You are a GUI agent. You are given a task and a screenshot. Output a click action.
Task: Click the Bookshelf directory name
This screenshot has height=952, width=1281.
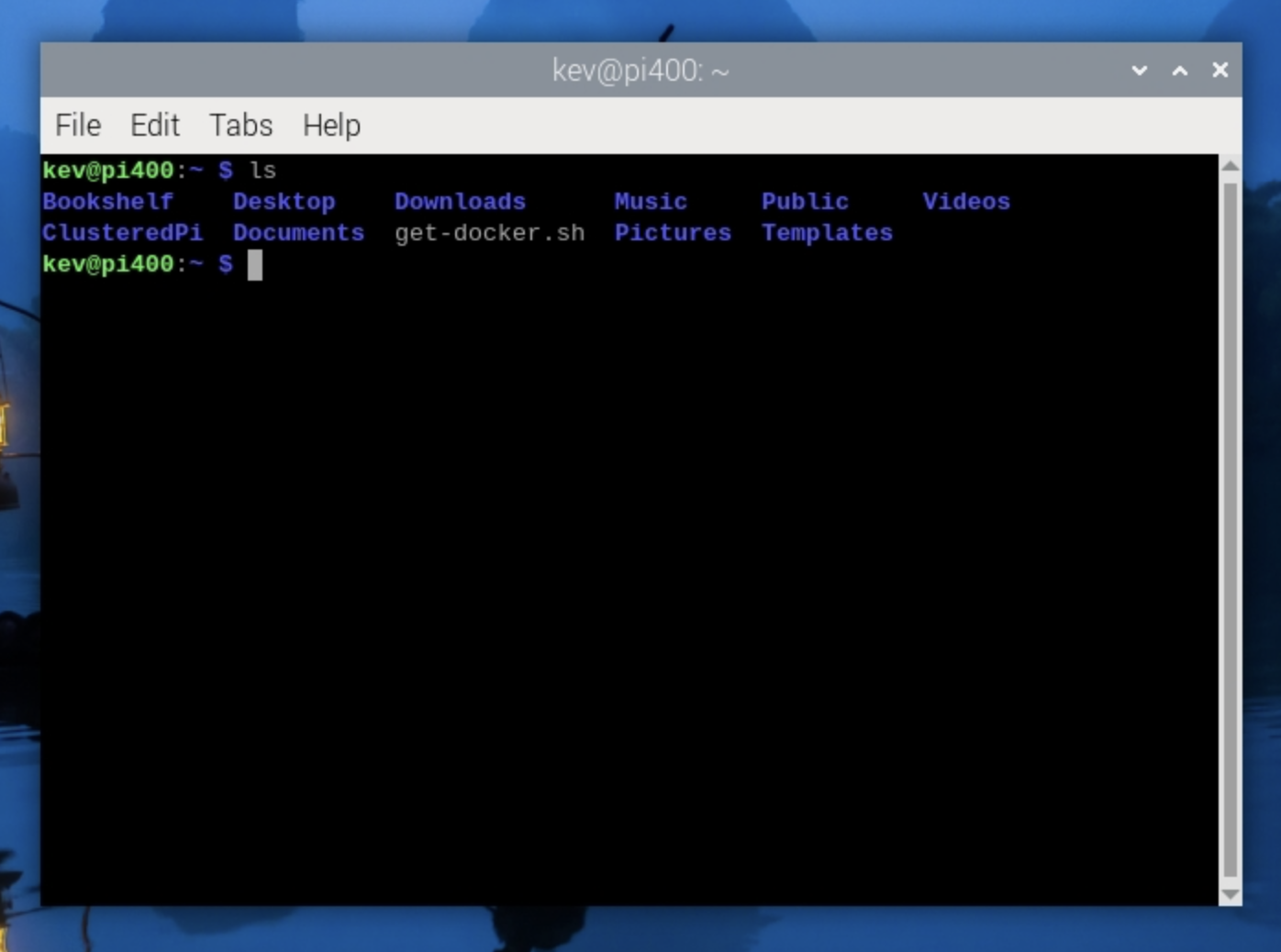[x=107, y=202]
